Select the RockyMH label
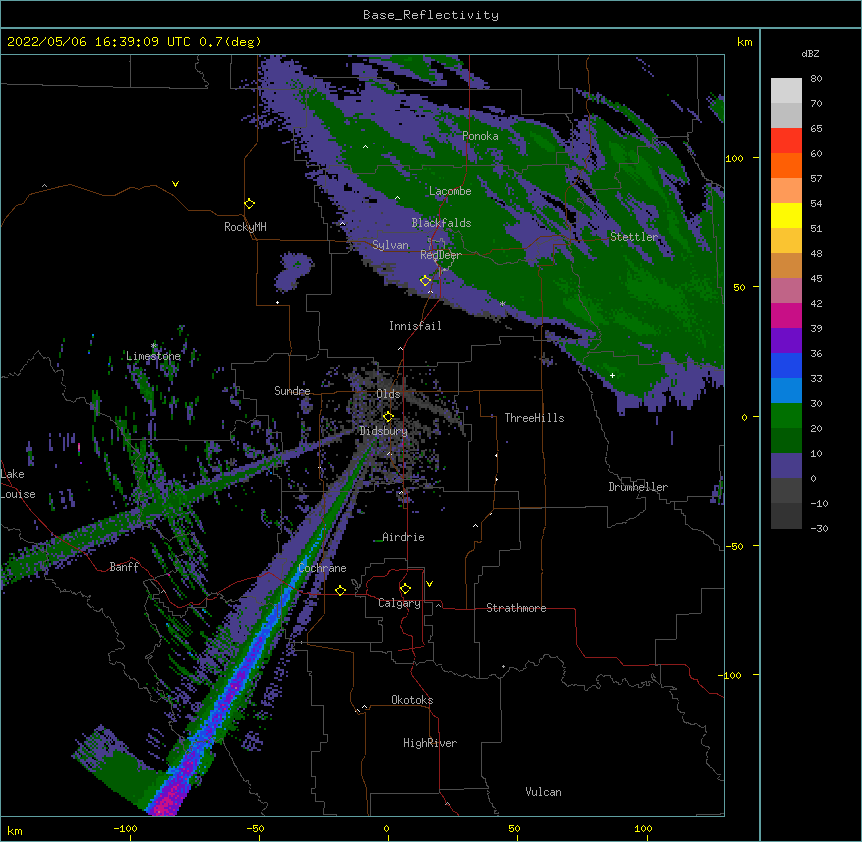The width and height of the screenshot is (862, 842). 245,227
